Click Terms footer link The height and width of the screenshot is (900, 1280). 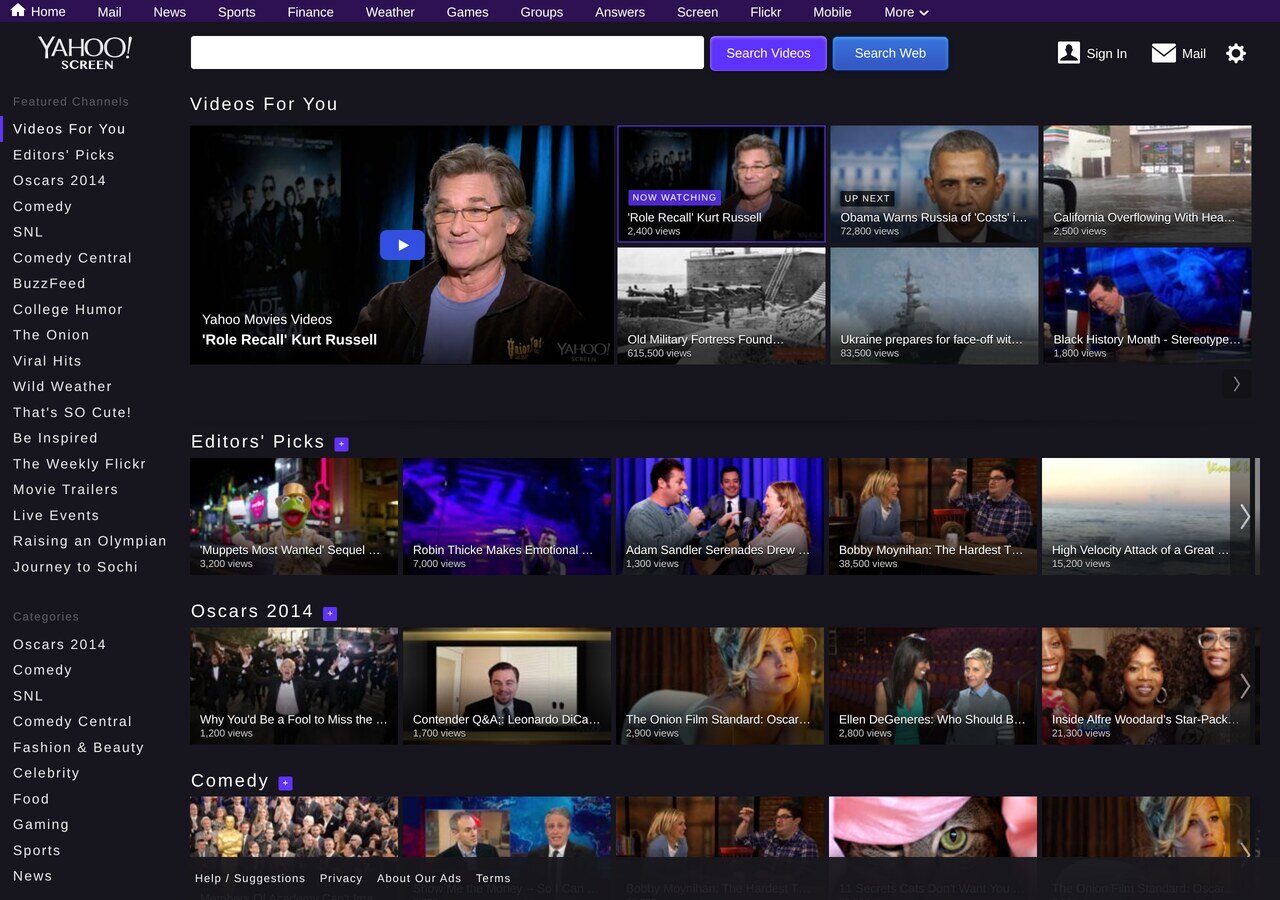click(493, 878)
